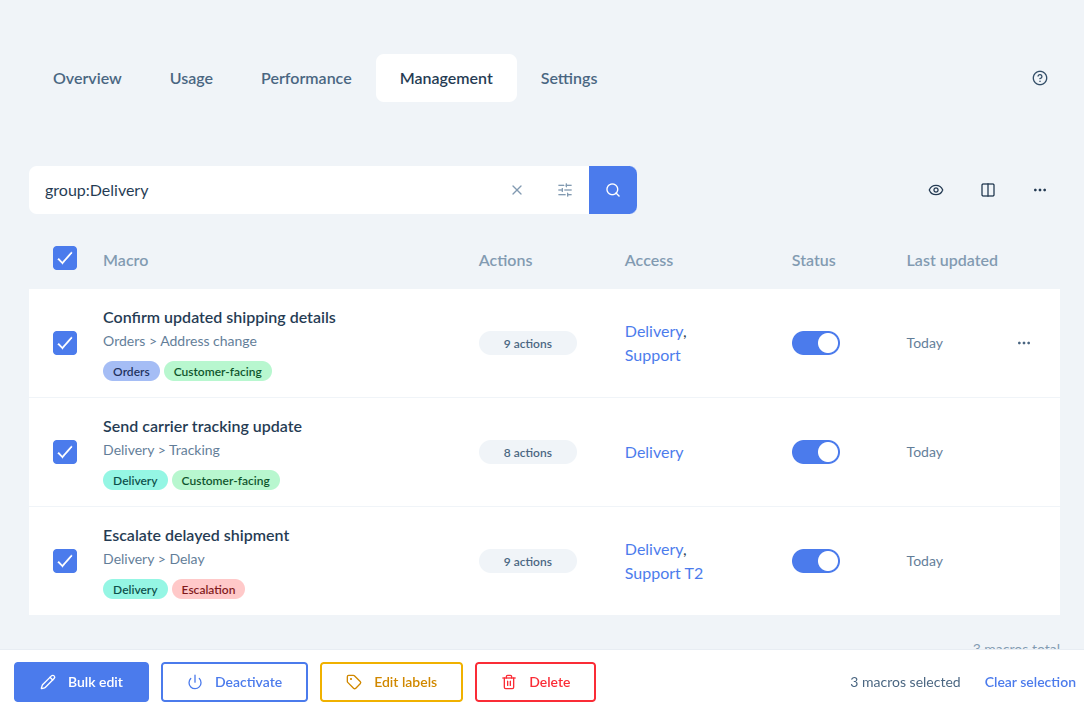1084x713 pixels.
Task: Open the toolbar more options ellipsis
Action: click(1039, 190)
